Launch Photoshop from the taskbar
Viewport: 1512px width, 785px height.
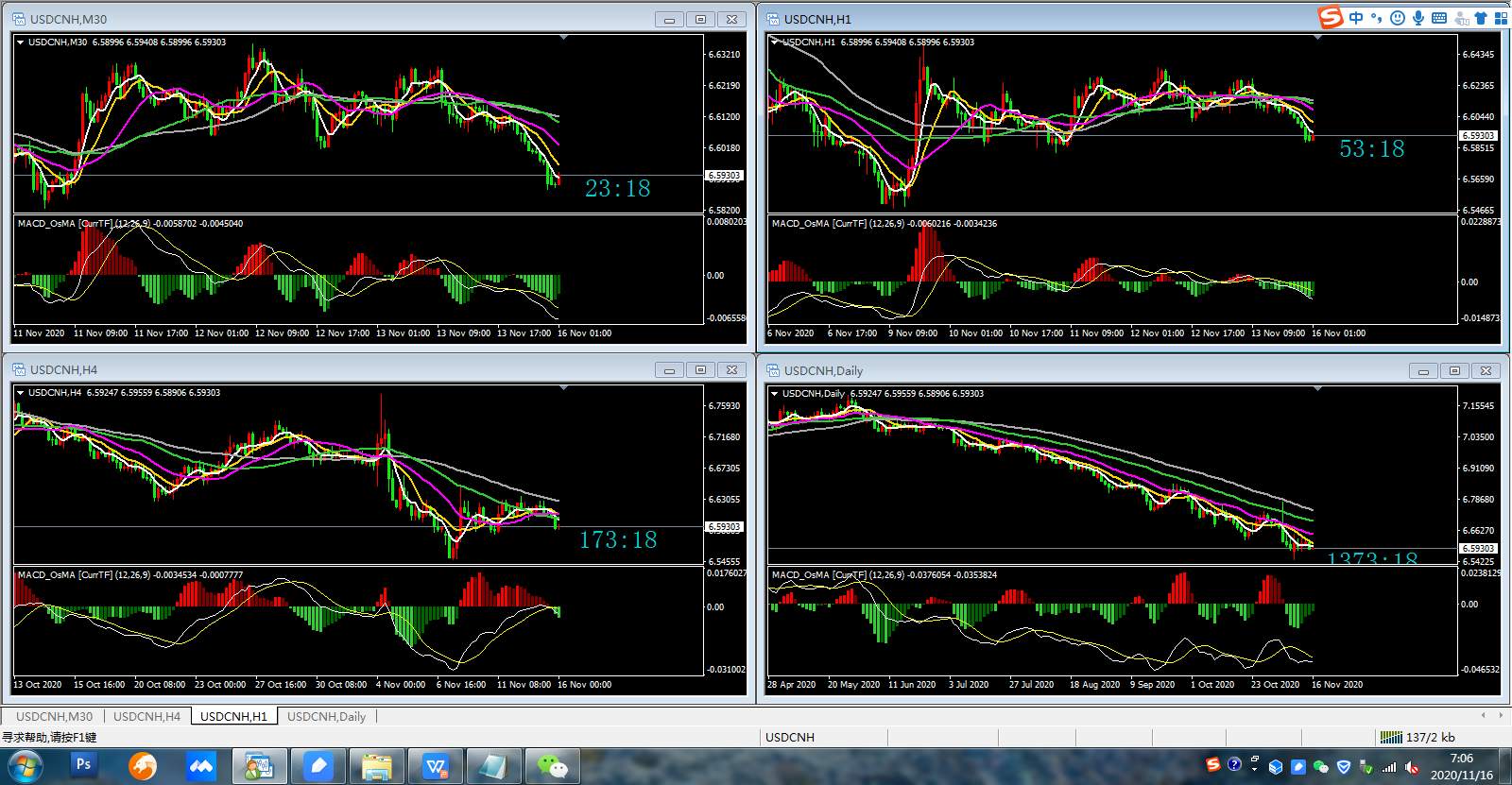click(x=83, y=765)
